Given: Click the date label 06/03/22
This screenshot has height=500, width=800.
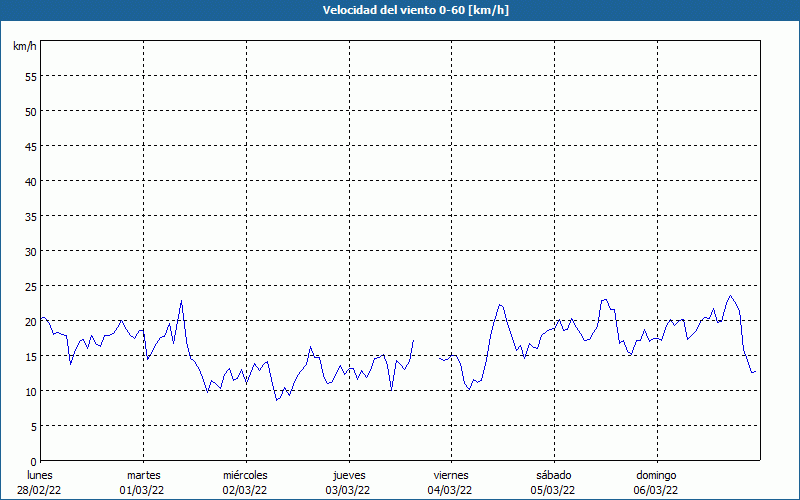Looking at the screenshot, I should pos(656,490).
